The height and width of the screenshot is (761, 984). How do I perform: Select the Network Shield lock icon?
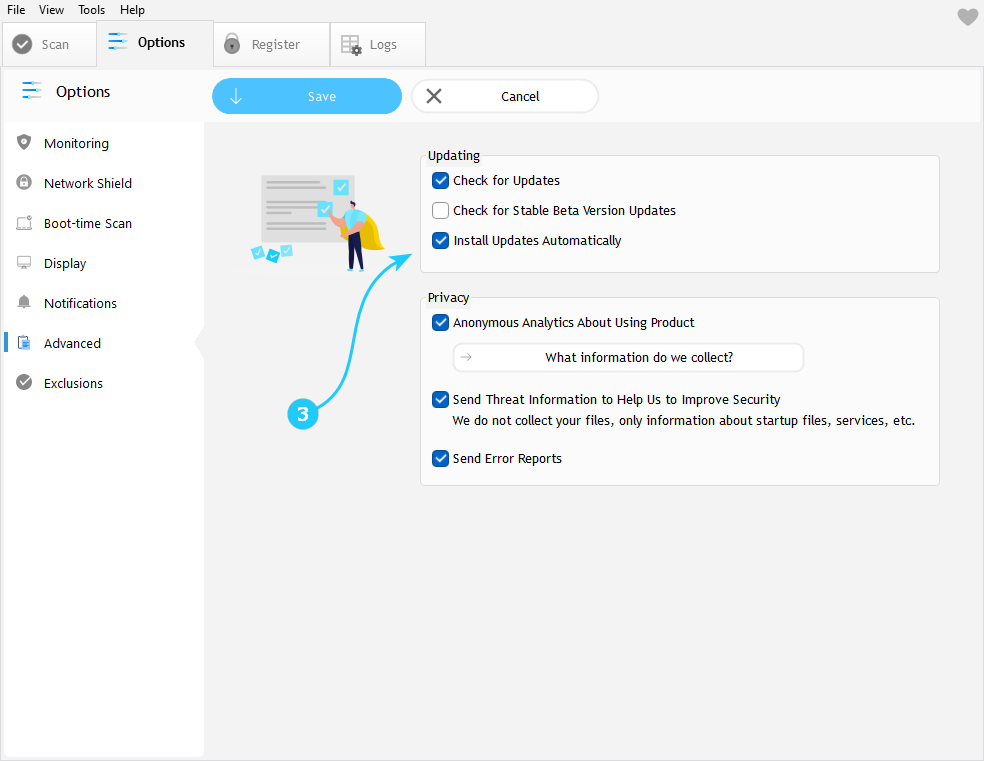point(24,183)
